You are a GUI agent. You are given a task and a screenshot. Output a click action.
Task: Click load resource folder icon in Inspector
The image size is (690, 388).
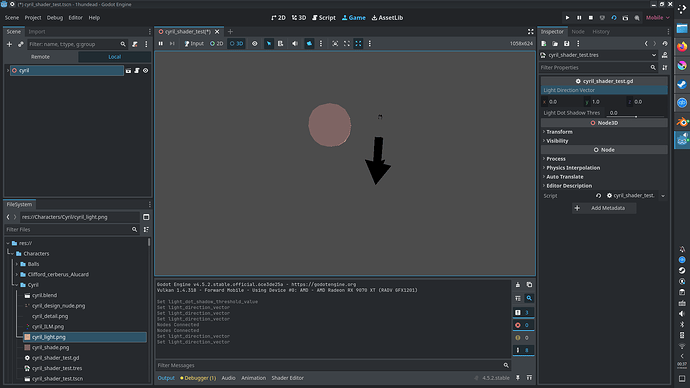pyautogui.click(x=555, y=44)
